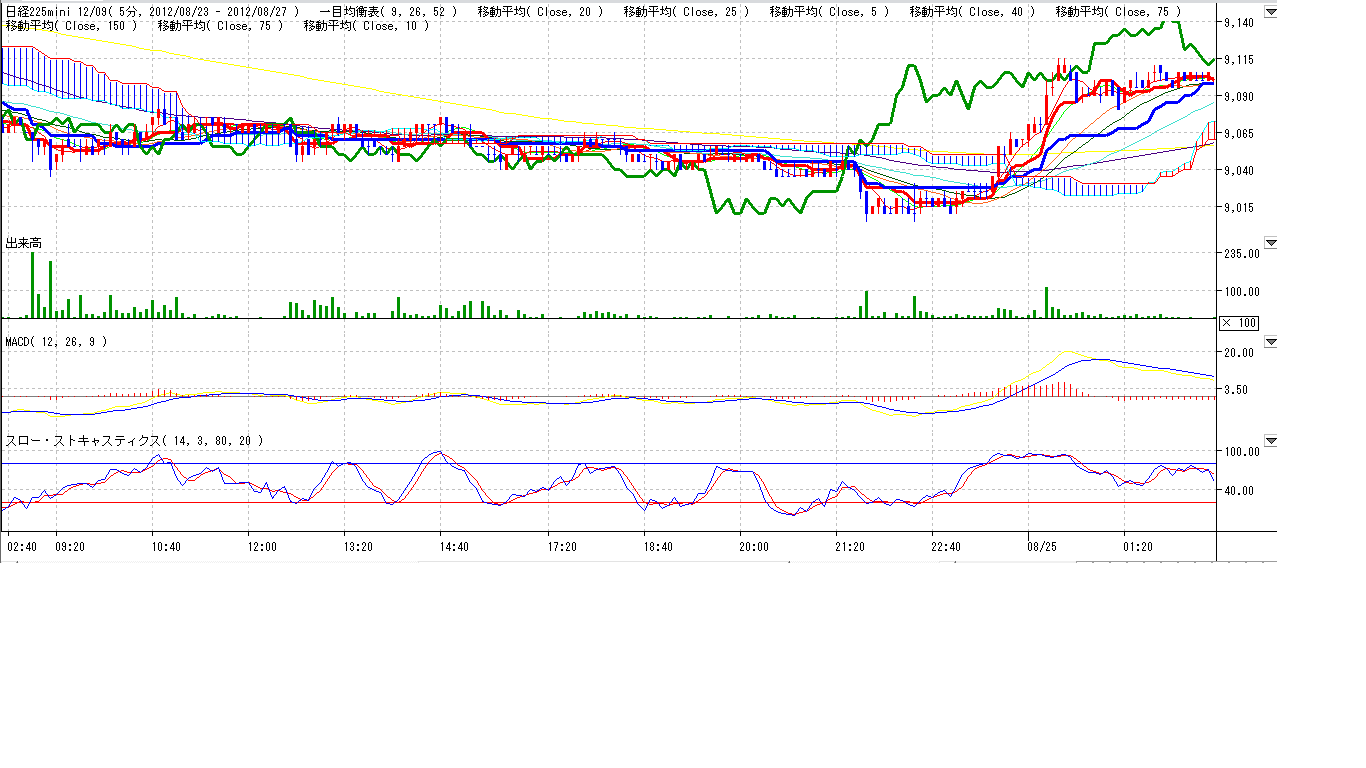
Task: Open the 出来高 volume panel dropdown arrow
Action: pos(1271,243)
